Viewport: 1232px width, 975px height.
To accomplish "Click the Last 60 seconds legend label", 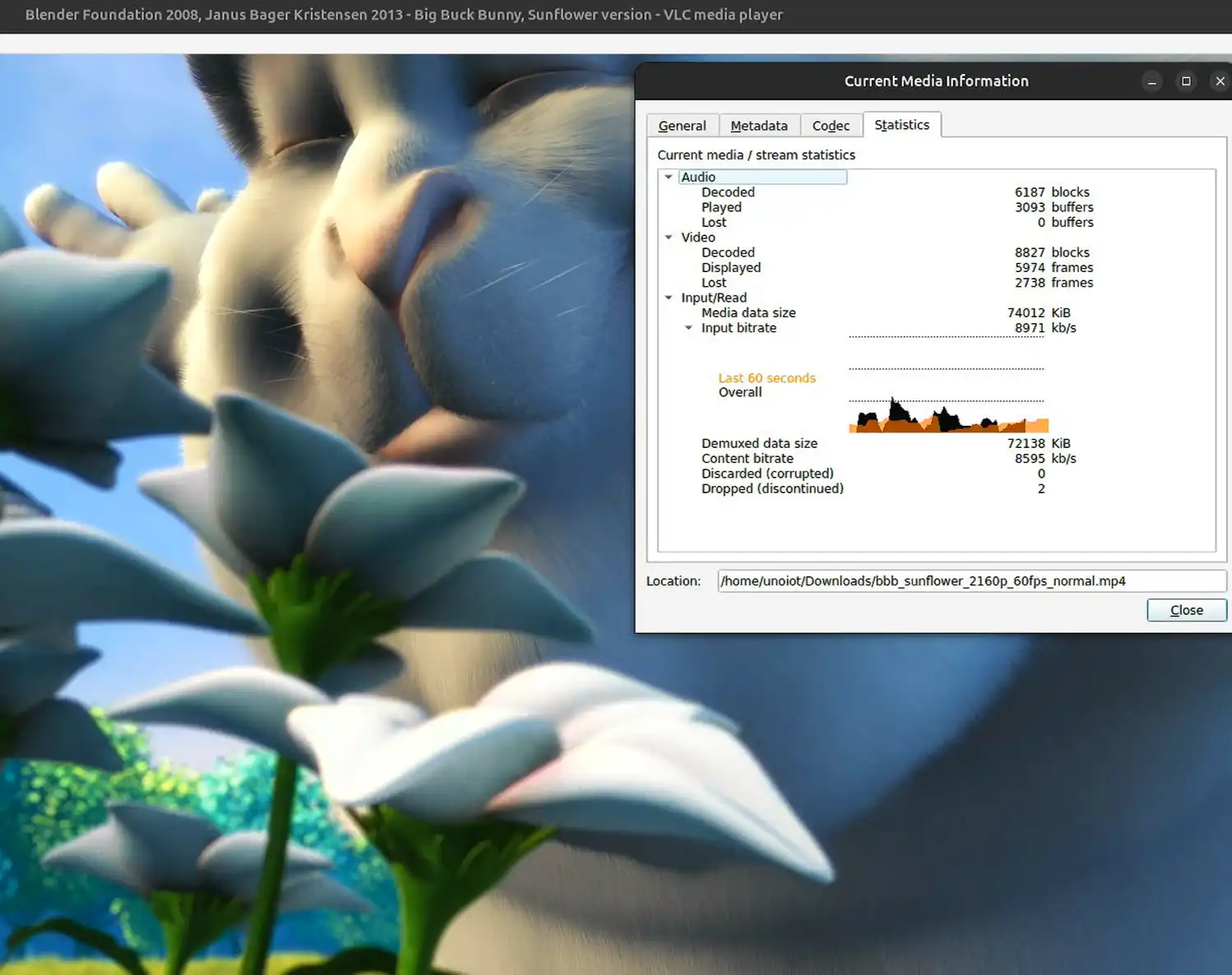I will 767,378.
